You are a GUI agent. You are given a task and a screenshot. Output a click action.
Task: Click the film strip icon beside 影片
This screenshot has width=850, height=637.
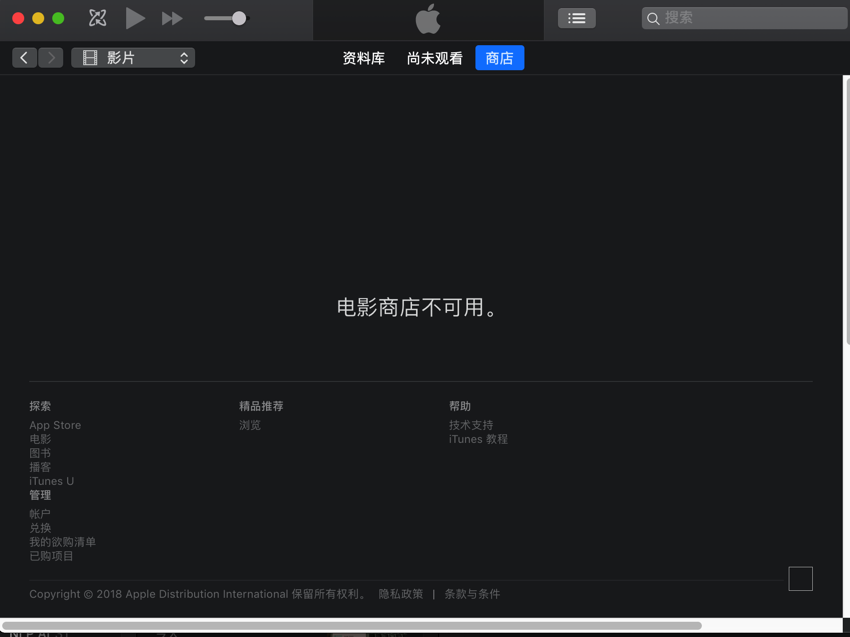click(x=90, y=57)
